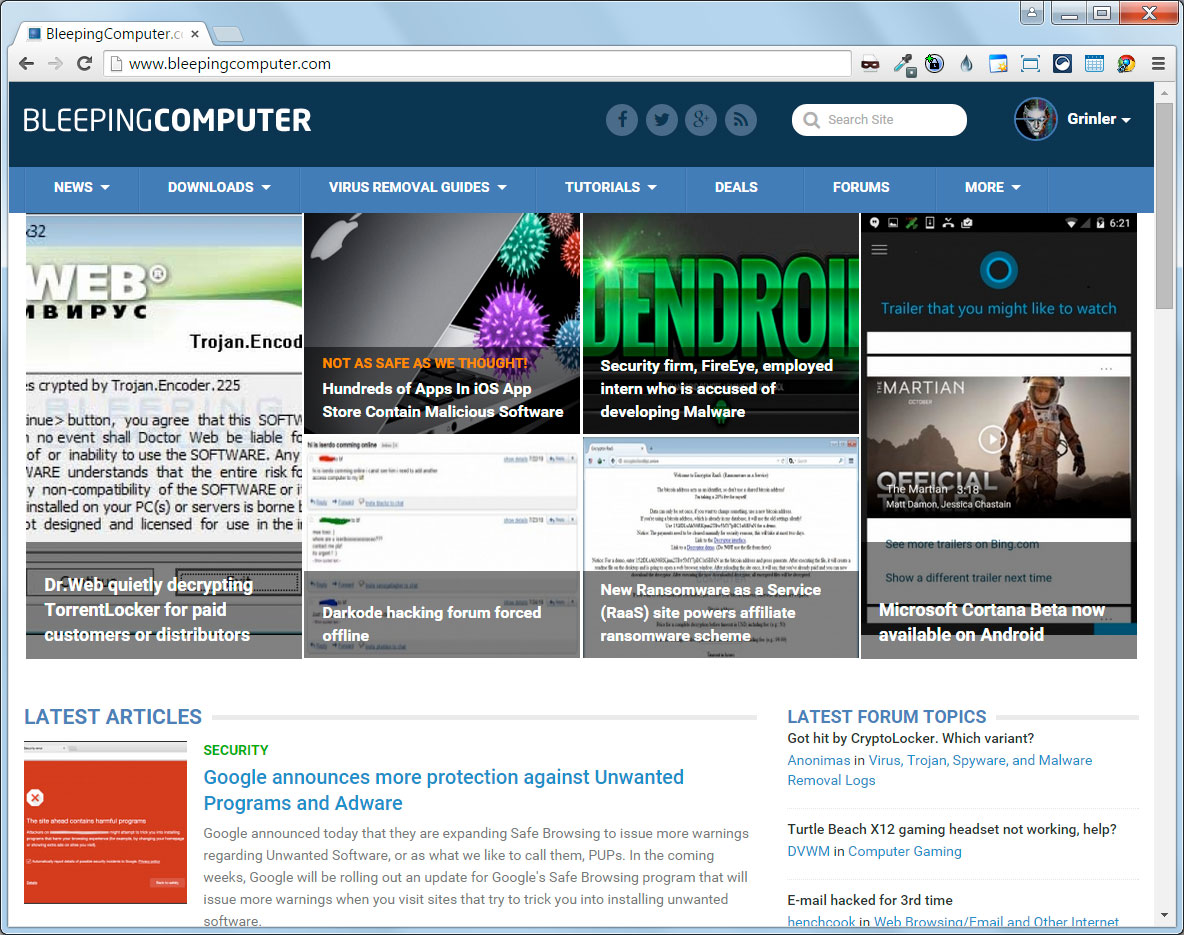This screenshot has height=935, width=1184.
Task: Click the page icon in address bar
Action: 116,64
